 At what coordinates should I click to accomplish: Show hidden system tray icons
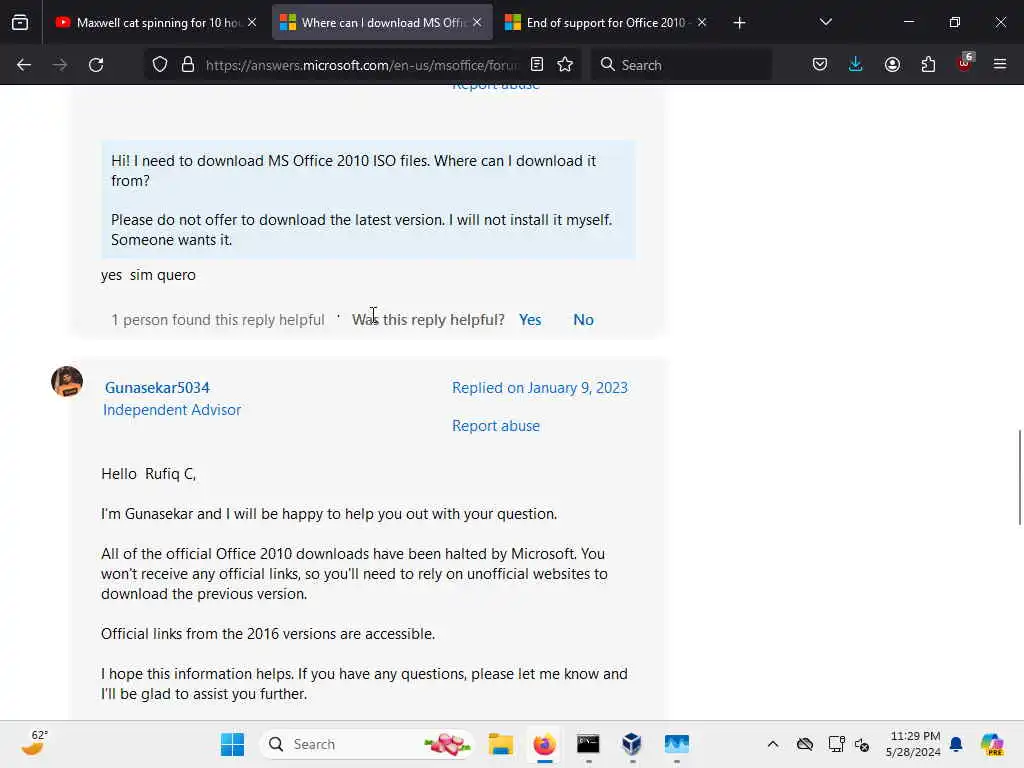773,744
